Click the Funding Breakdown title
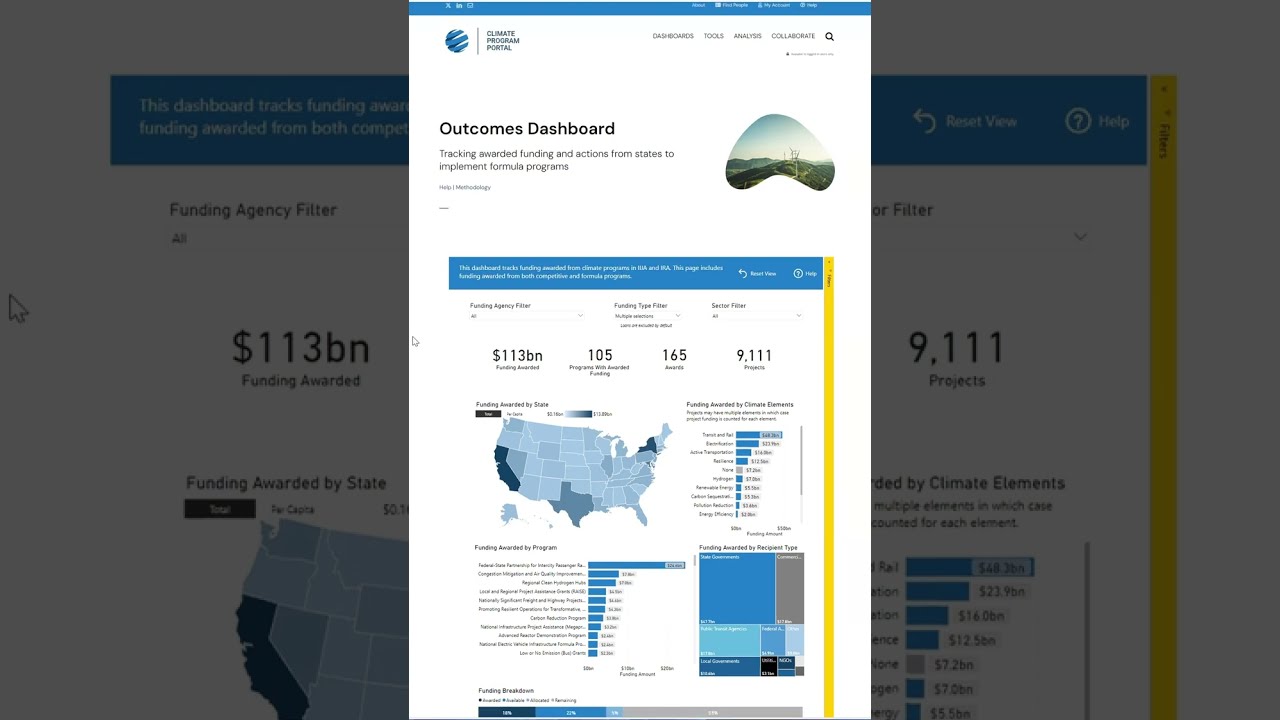 506,691
